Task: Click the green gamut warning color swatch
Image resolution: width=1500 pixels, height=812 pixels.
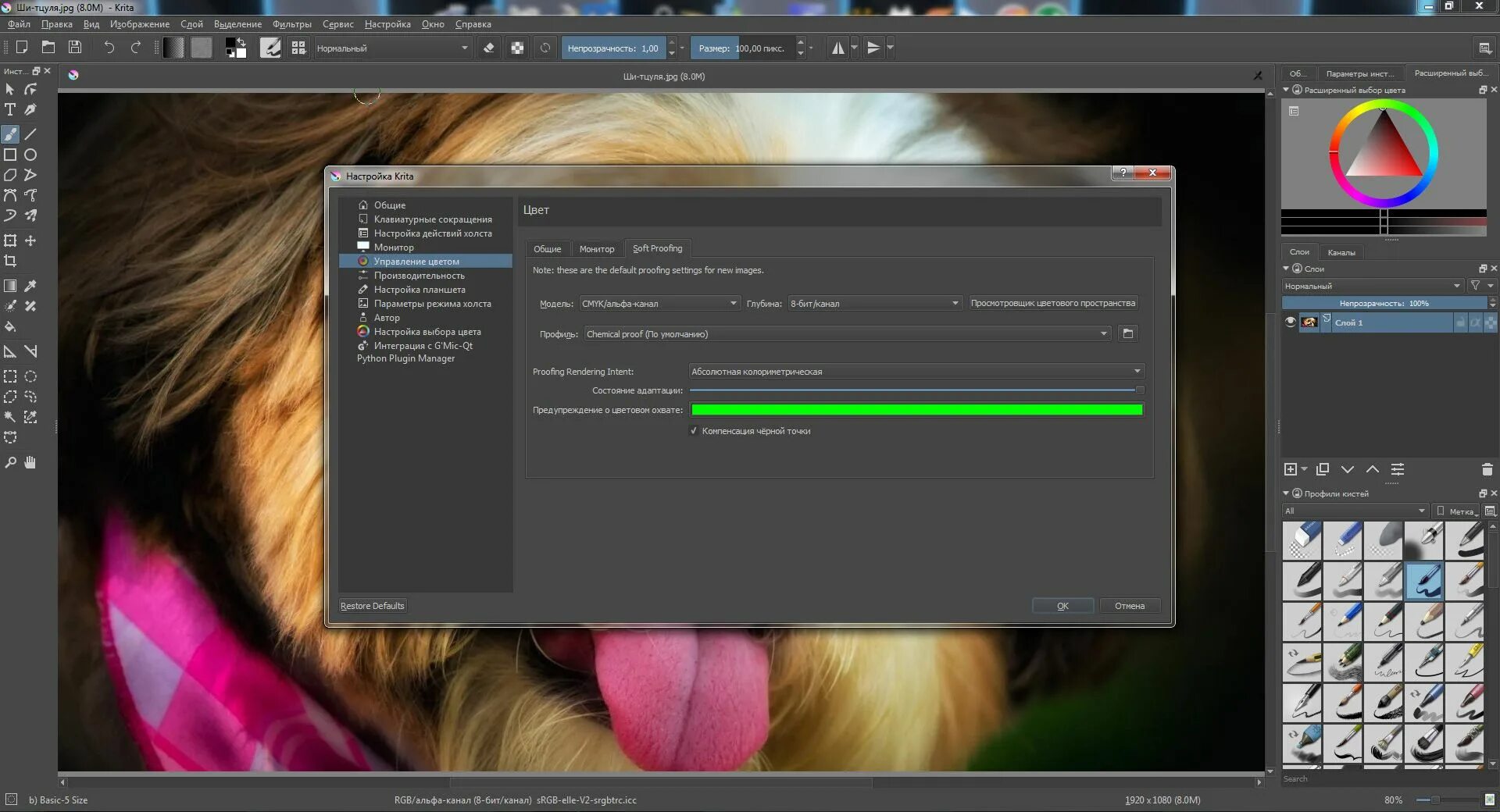Action: click(916, 409)
